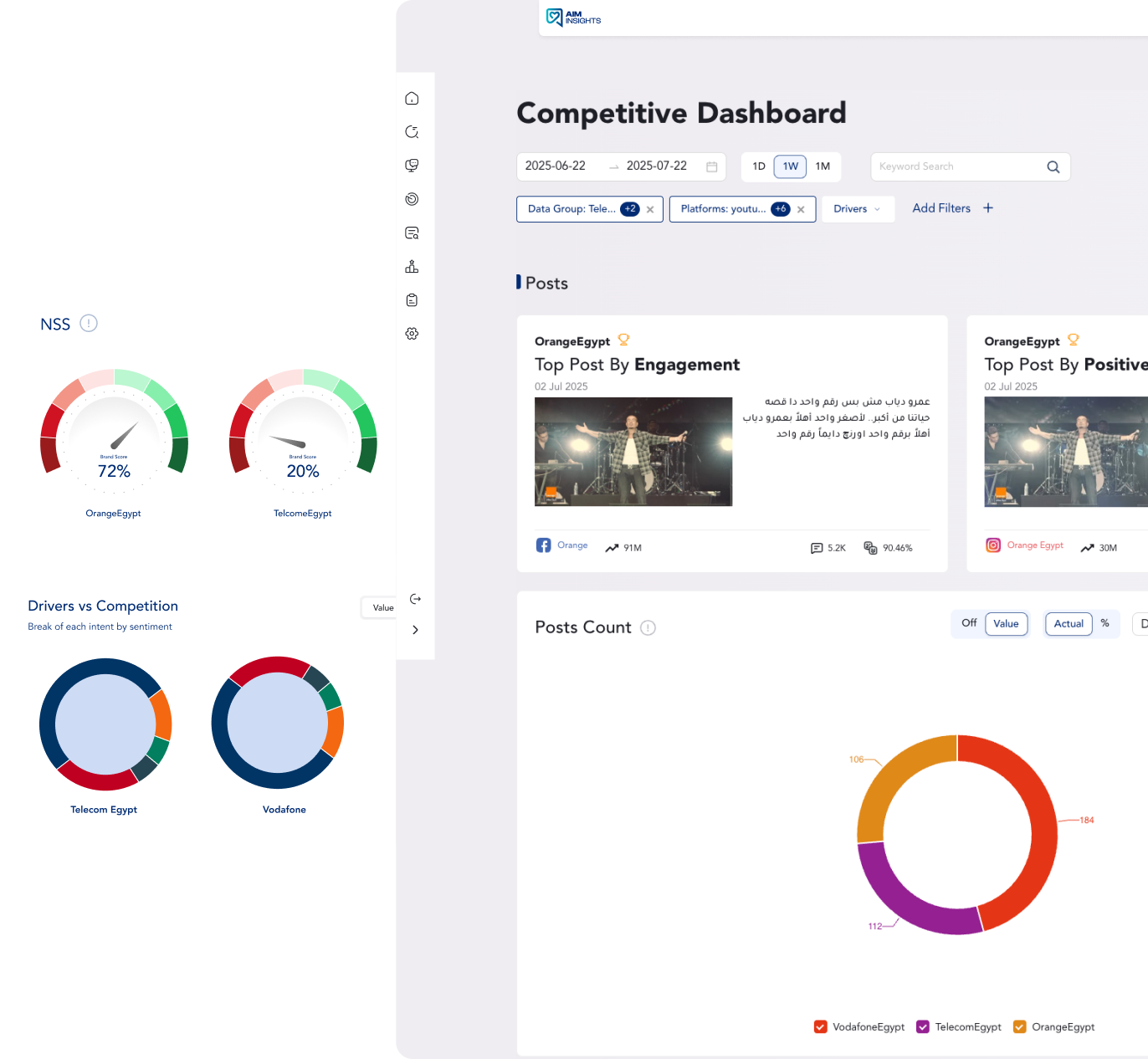
Task: Uncheck the VodafoneEgypt legend checkbox
Action: coord(820,1027)
